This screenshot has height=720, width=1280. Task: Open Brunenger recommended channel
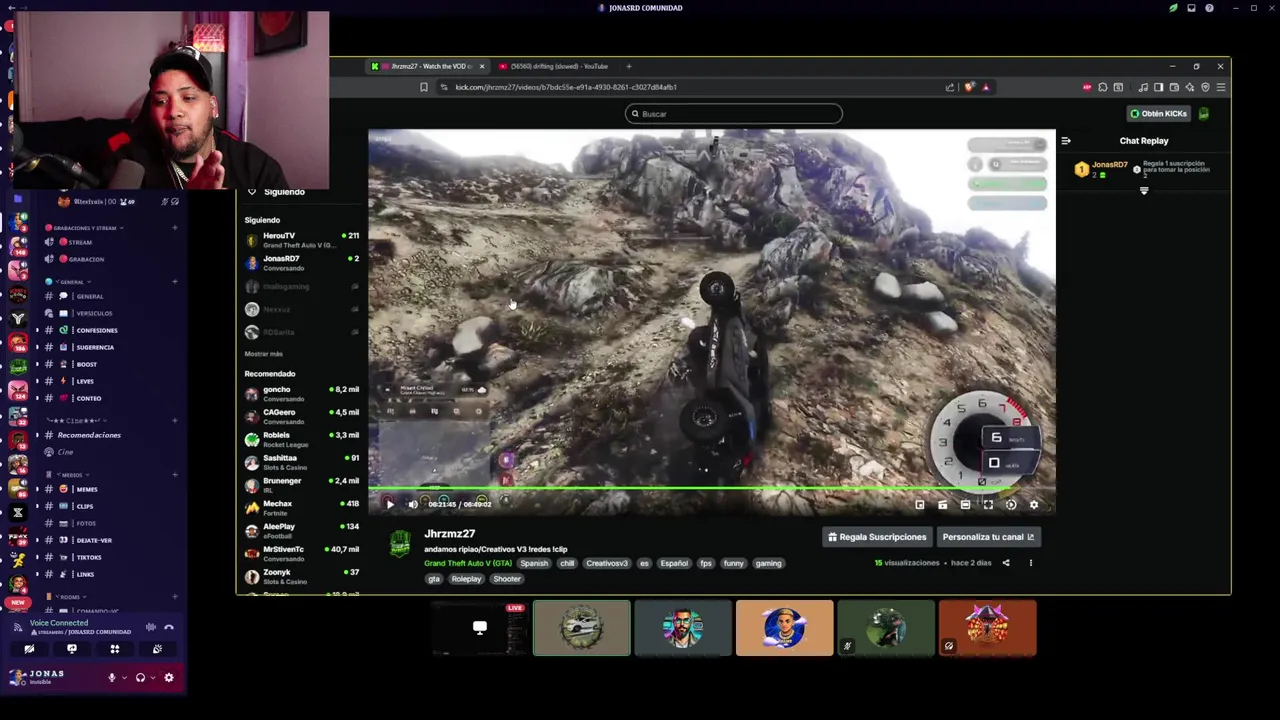tap(302, 485)
